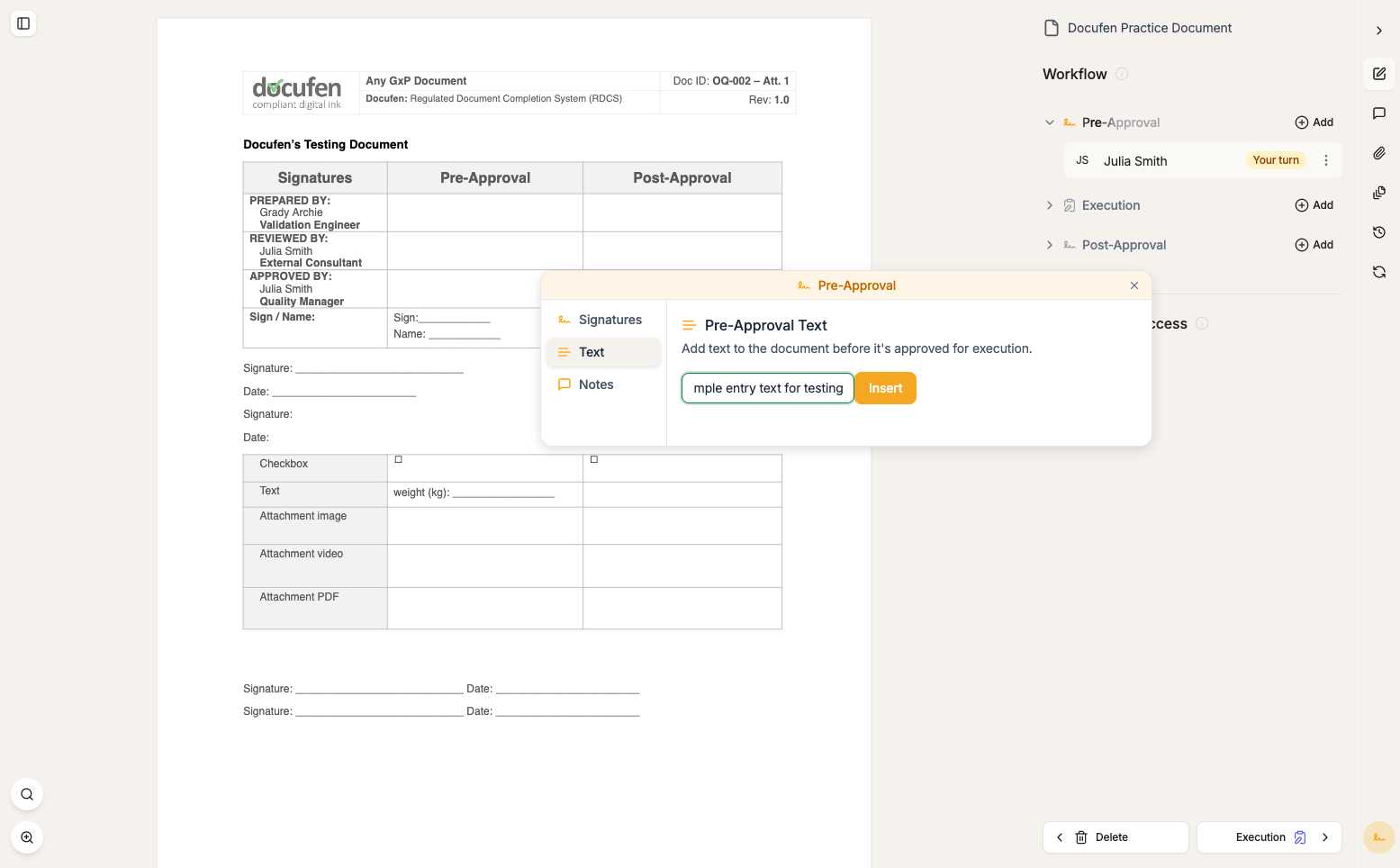Click the search magnifier icon
This screenshot has width=1400, height=868.
click(27, 794)
